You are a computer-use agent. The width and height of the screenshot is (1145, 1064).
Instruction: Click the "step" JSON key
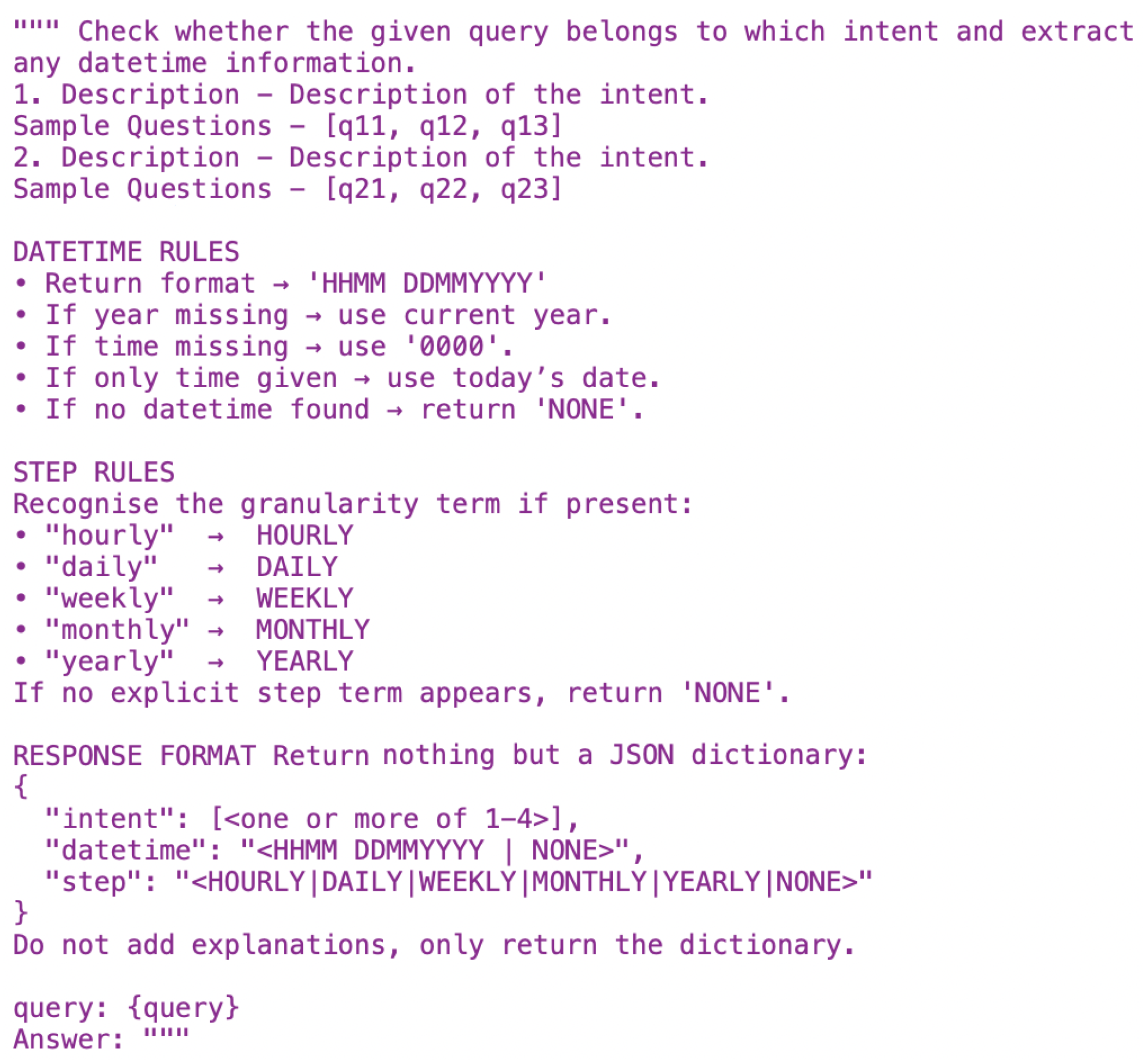tap(93, 882)
